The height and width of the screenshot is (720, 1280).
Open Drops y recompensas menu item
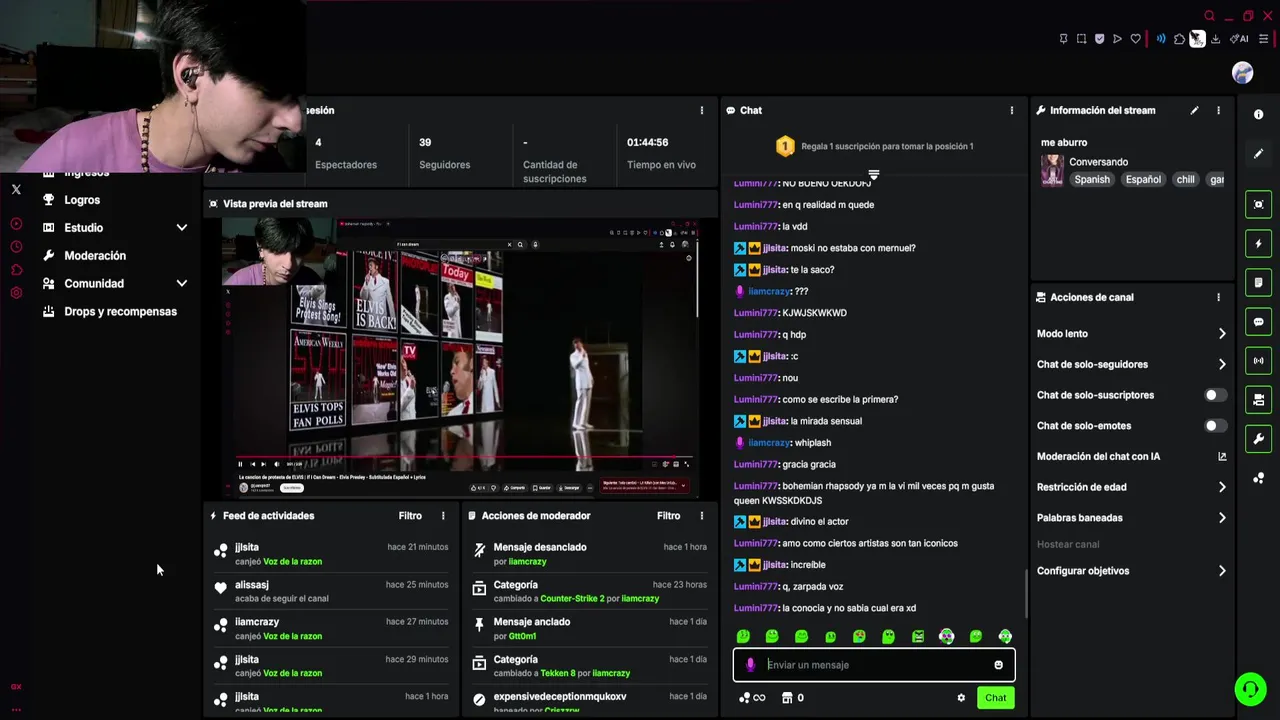coord(120,312)
